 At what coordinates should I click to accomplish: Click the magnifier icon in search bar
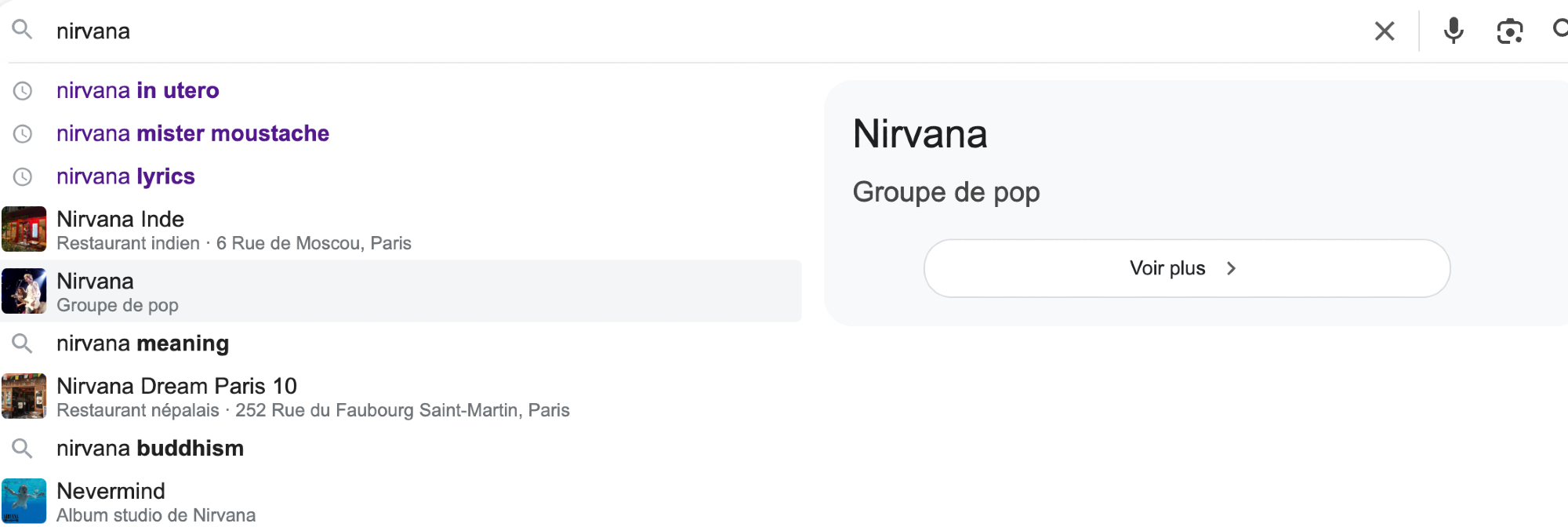[x=22, y=30]
